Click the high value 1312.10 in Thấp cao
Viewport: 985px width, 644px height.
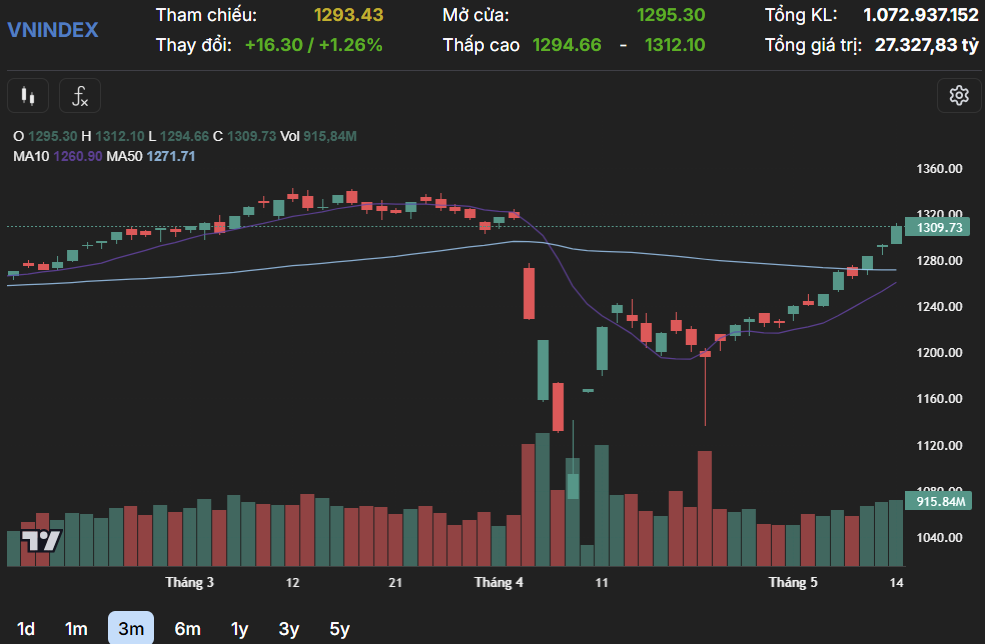point(675,45)
